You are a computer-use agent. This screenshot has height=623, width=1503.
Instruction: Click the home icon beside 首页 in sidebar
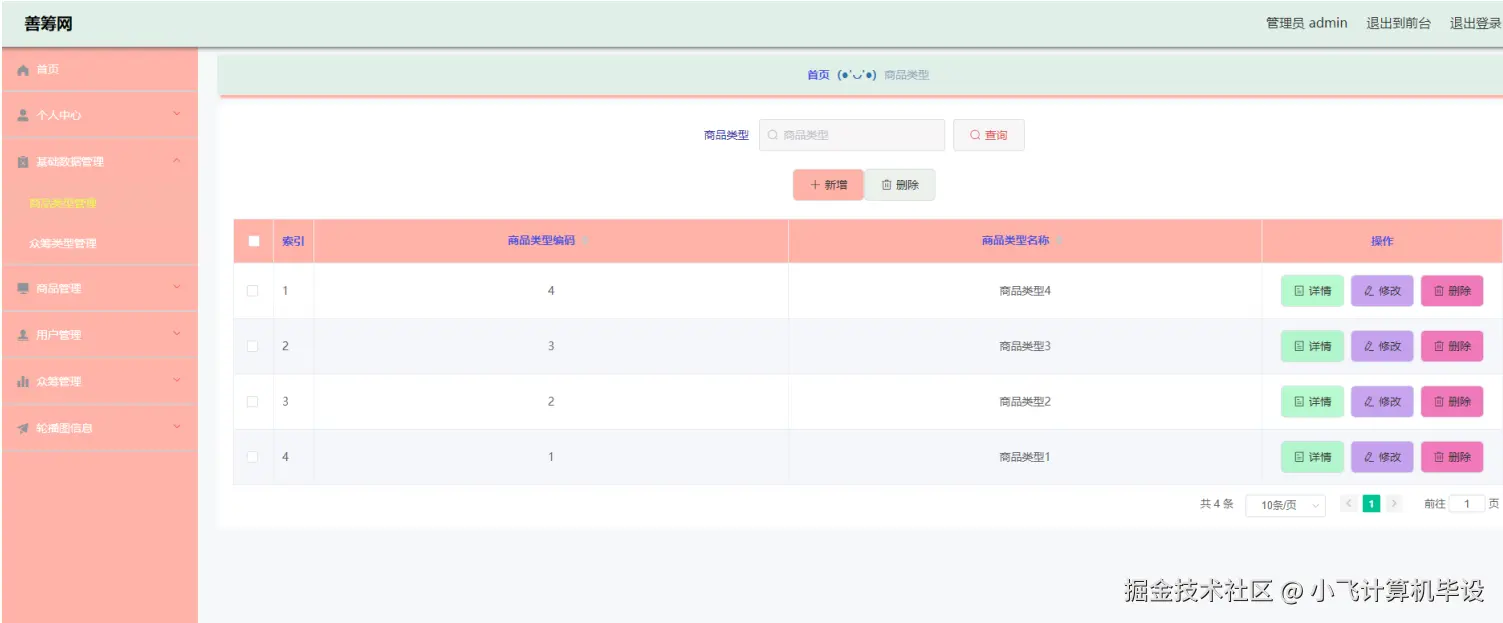(x=23, y=70)
